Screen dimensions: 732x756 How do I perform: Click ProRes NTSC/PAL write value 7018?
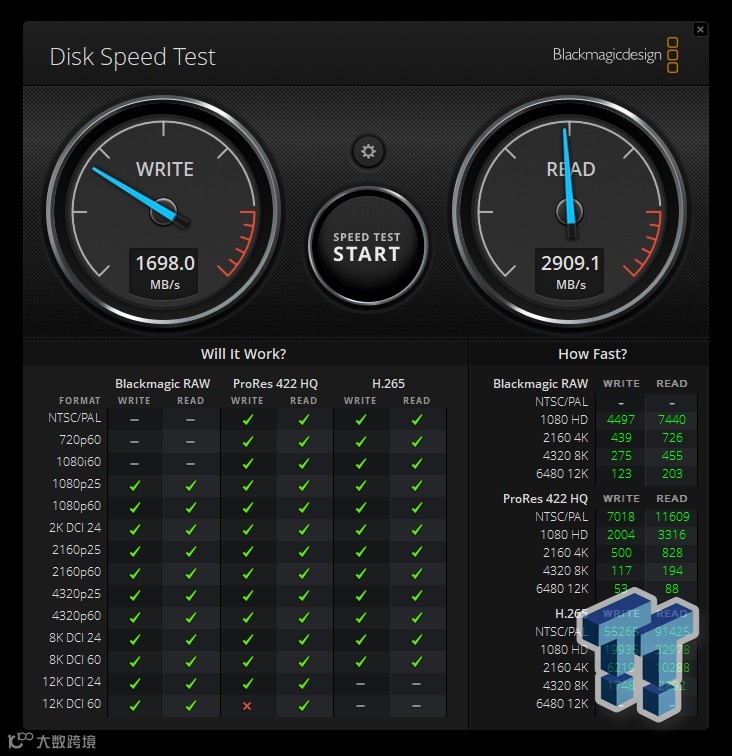point(621,517)
